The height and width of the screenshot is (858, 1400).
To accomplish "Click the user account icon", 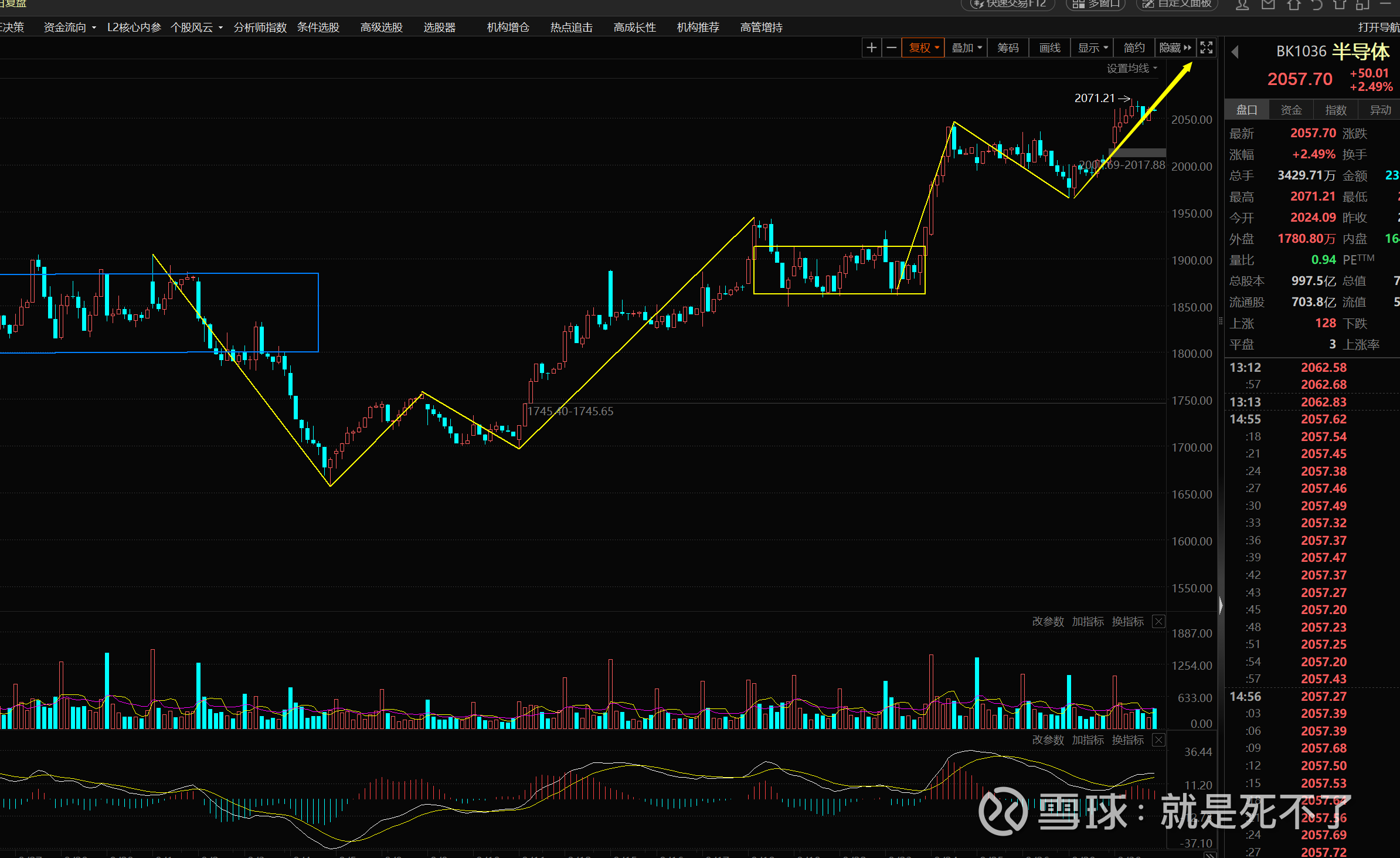I will pyautogui.click(x=1242, y=5).
